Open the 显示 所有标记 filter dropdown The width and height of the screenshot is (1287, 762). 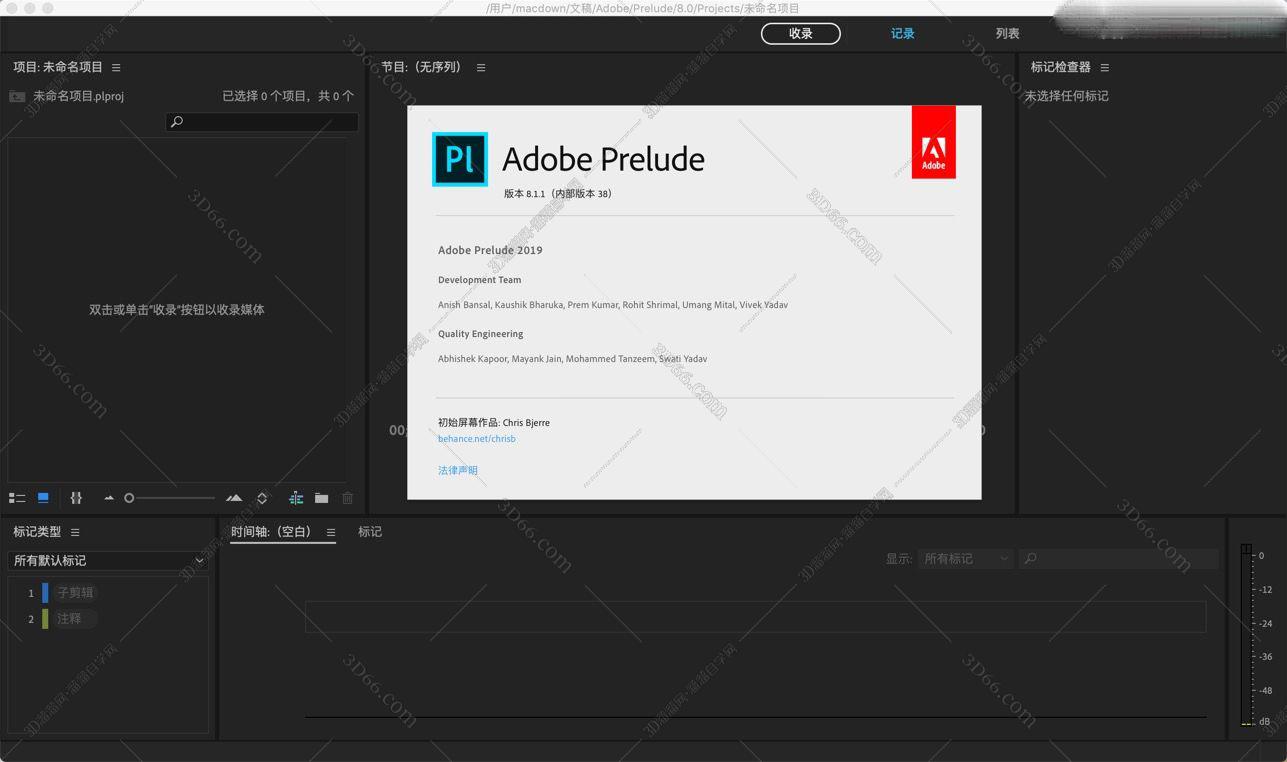[965, 559]
